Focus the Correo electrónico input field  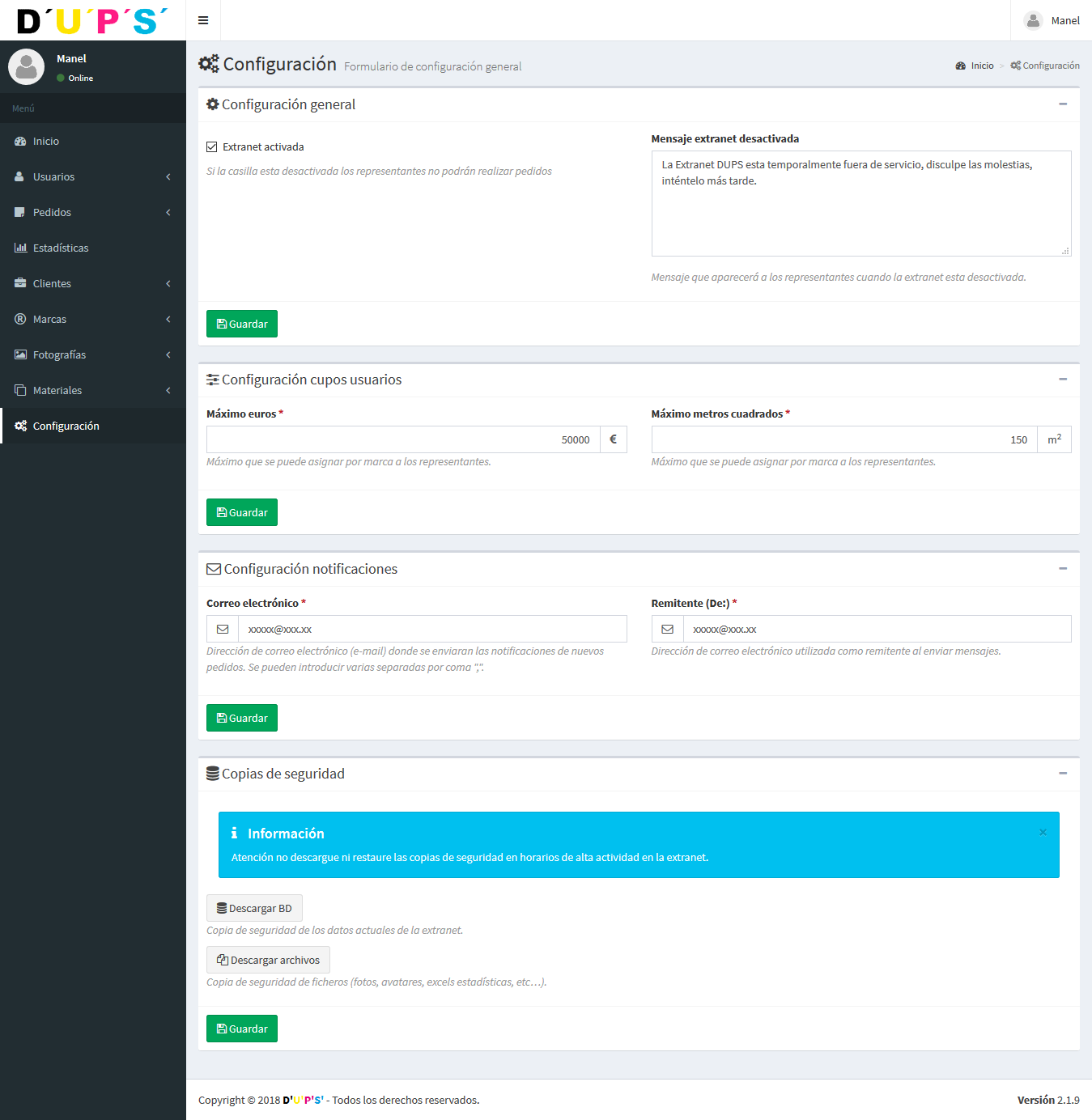point(432,629)
